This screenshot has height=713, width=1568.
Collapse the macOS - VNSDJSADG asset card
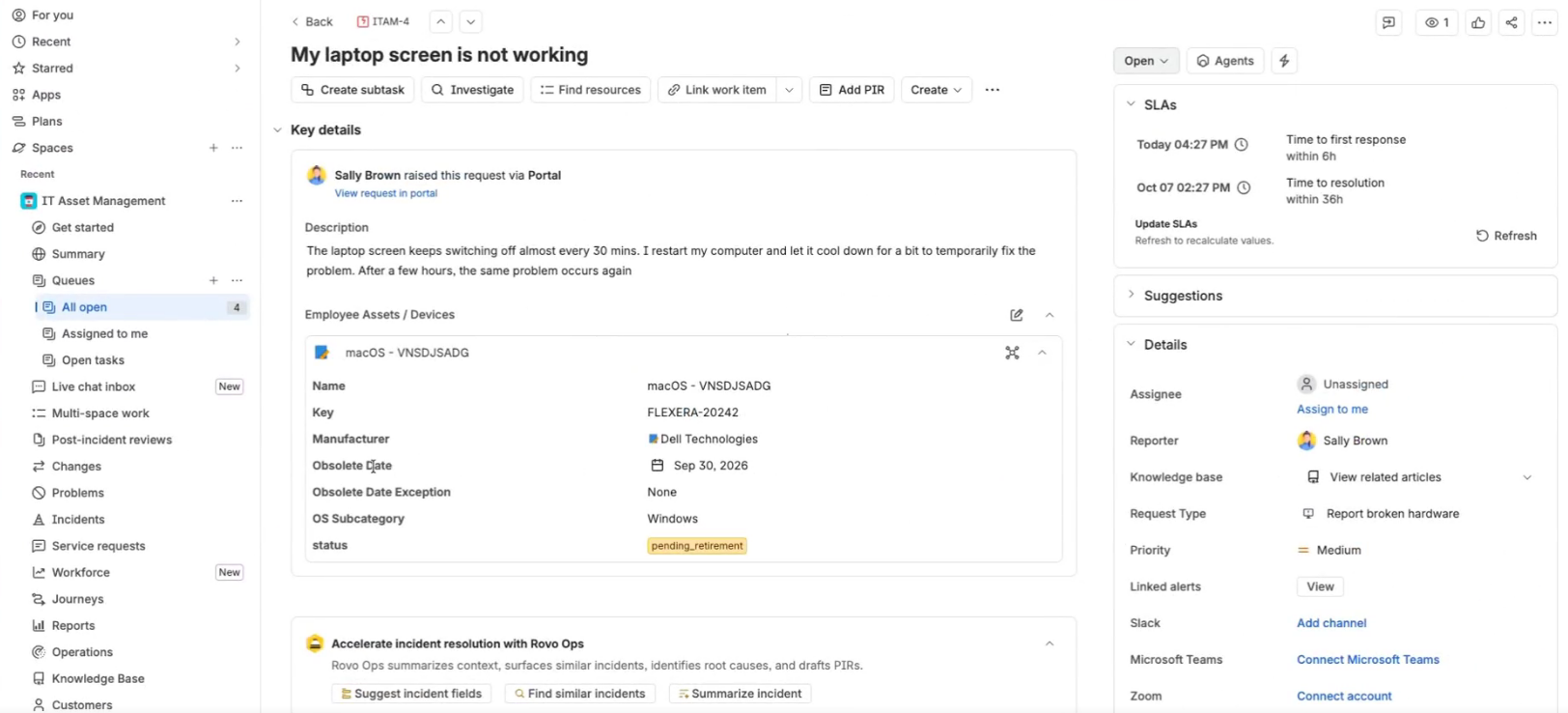click(1043, 353)
